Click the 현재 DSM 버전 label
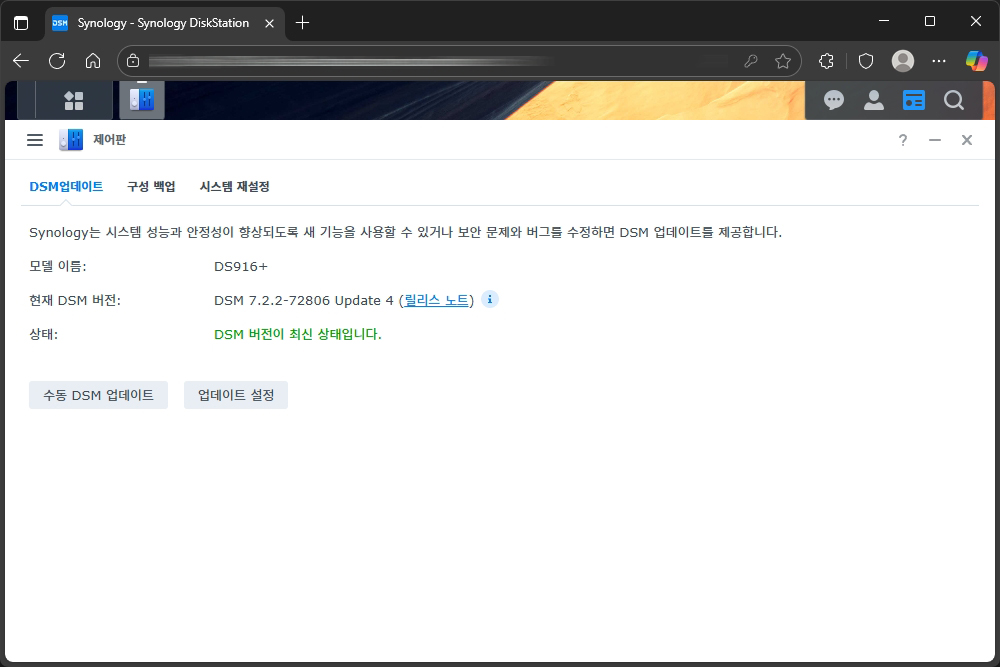Viewport: 1000px width, 667px height. click(75, 300)
